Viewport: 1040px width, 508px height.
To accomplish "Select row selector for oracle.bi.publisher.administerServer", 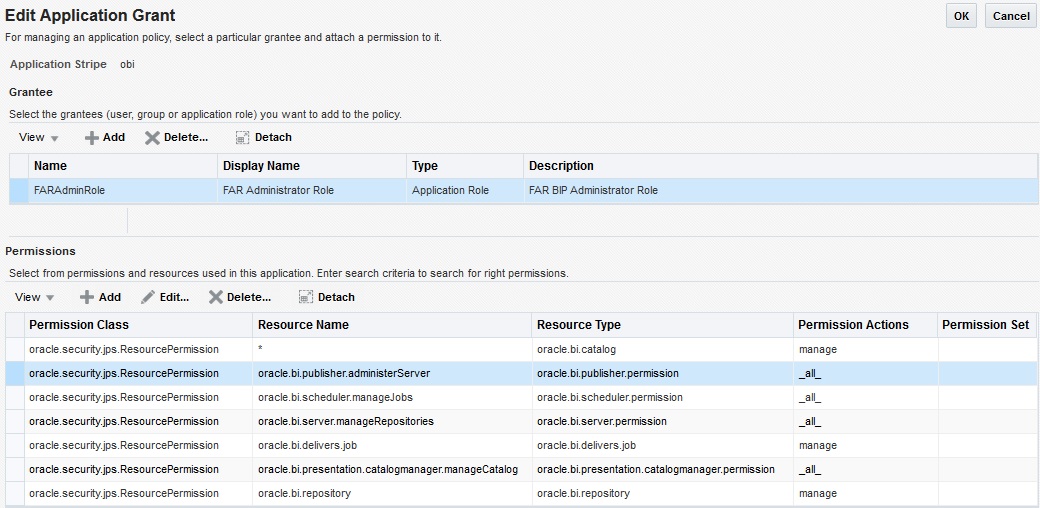I will [x=15, y=373].
